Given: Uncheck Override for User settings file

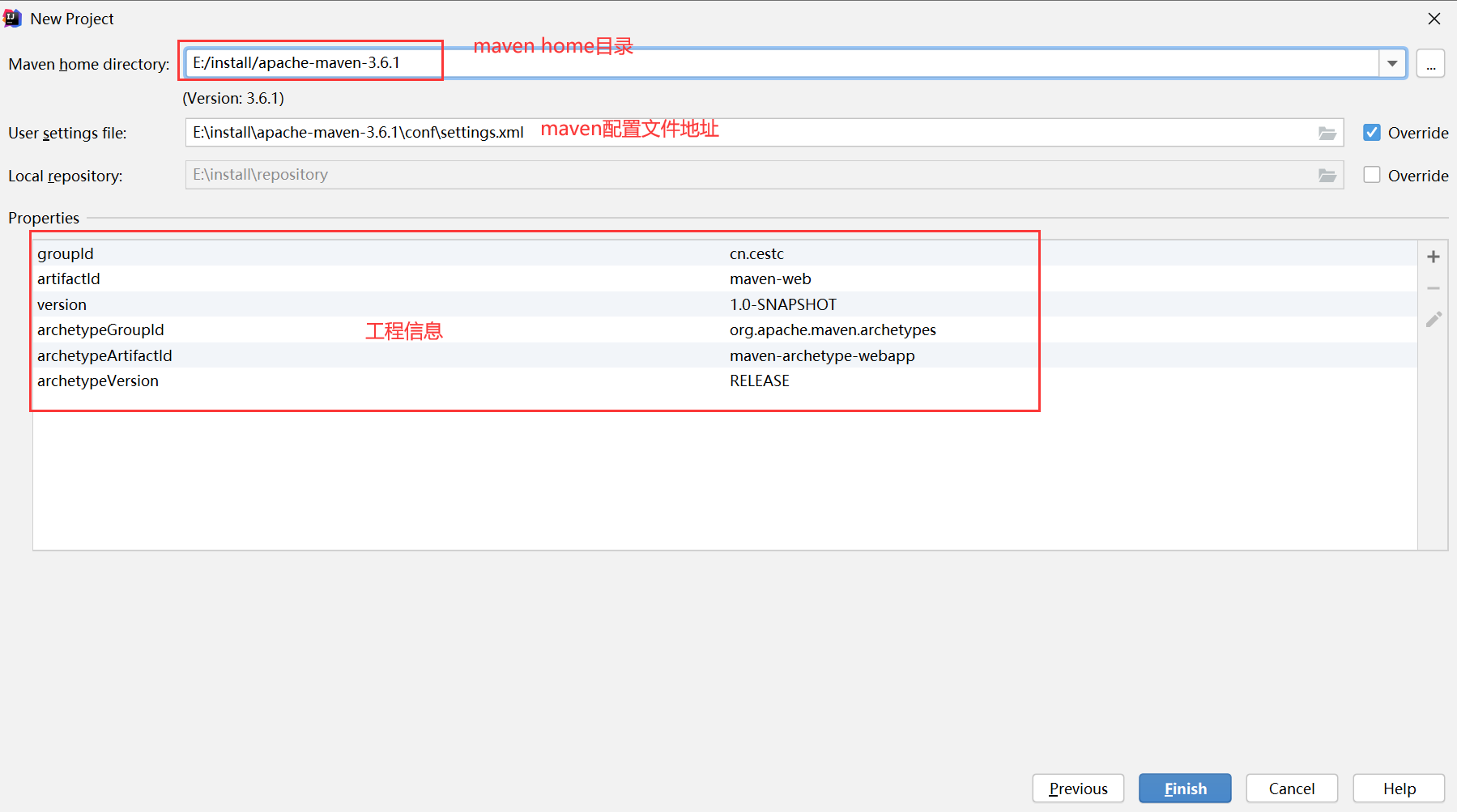Looking at the screenshot, I should (x=1371, y=132).
